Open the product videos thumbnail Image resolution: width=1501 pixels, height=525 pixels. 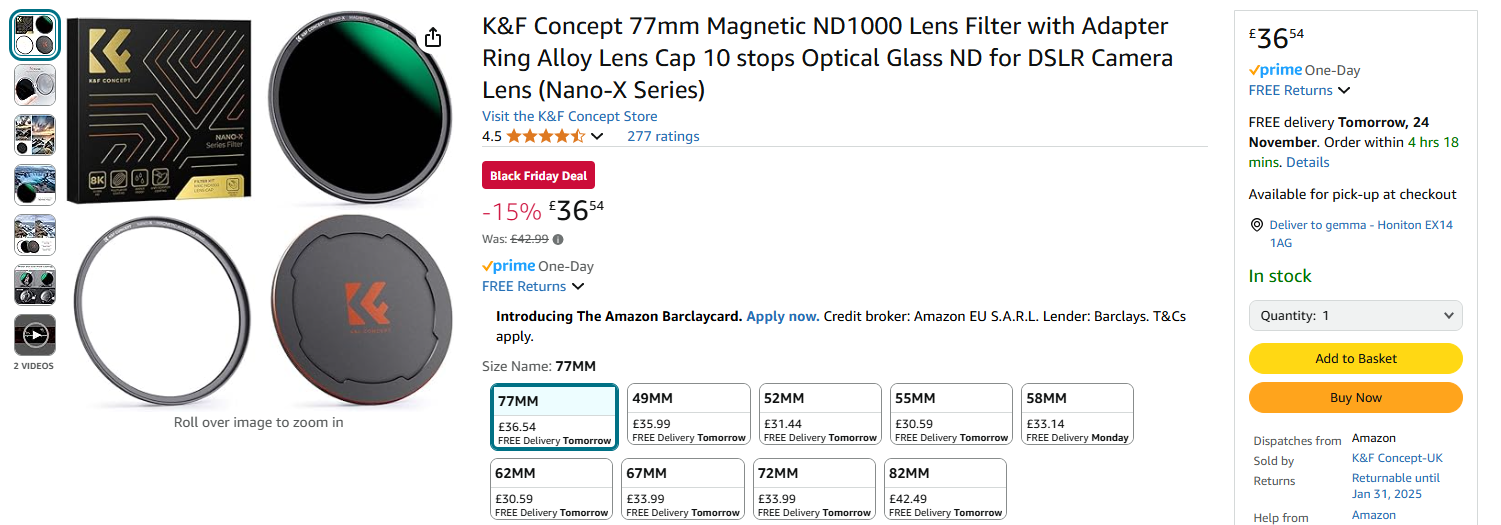[35, 336]
